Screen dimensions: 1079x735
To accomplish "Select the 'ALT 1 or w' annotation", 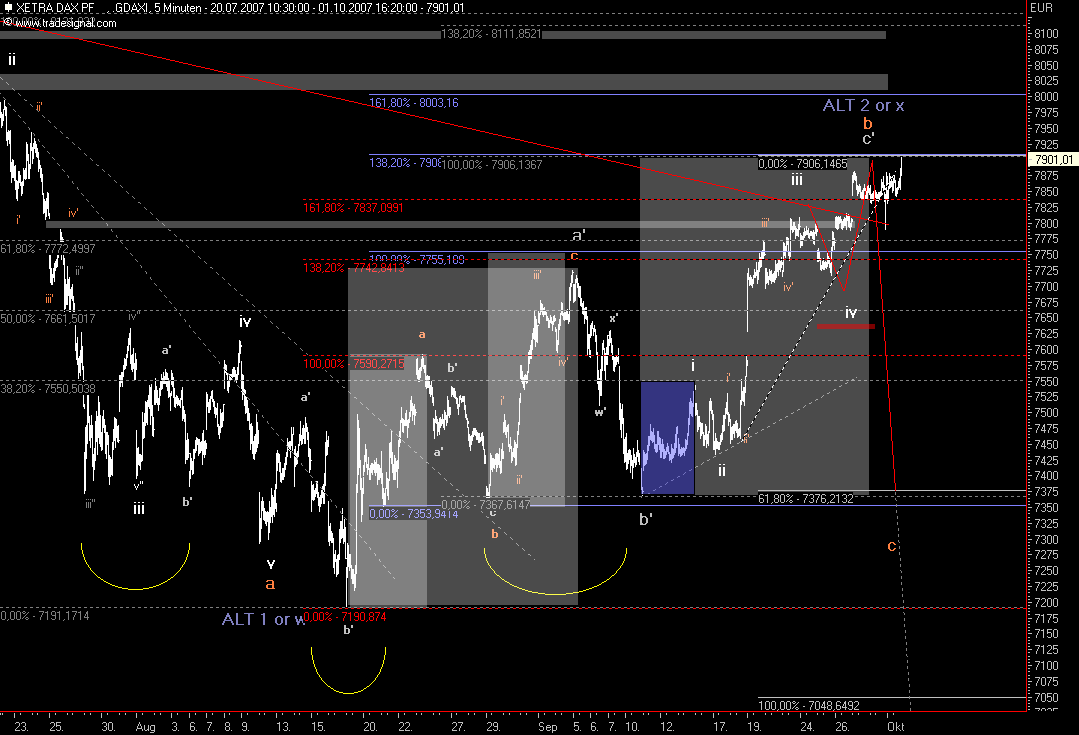I will (263, 619).
